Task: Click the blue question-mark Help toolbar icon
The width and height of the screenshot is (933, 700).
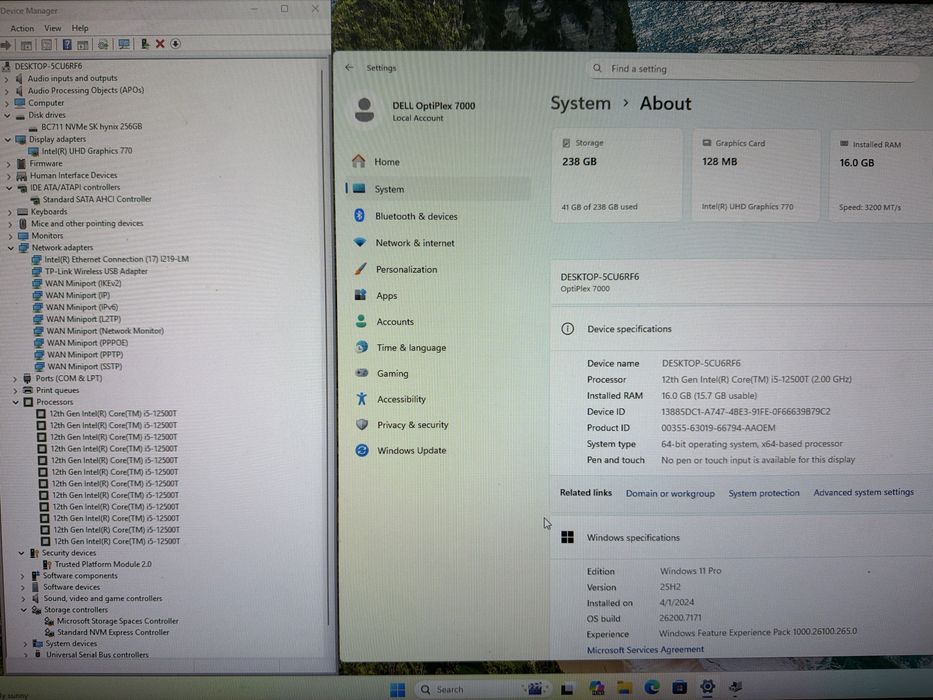Action: (67, 45)
